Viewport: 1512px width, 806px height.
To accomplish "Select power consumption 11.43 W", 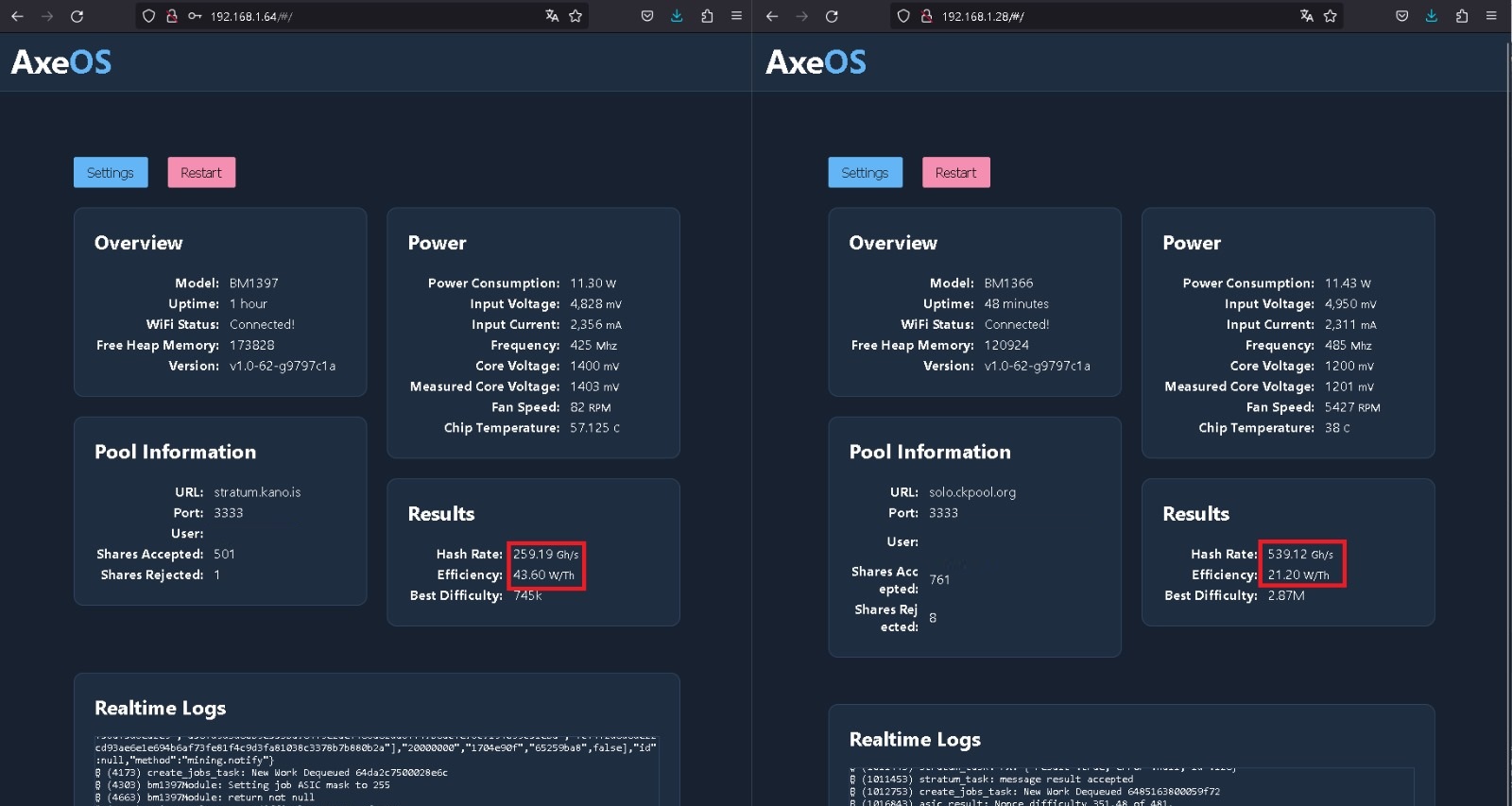I will click(1348, 283).
